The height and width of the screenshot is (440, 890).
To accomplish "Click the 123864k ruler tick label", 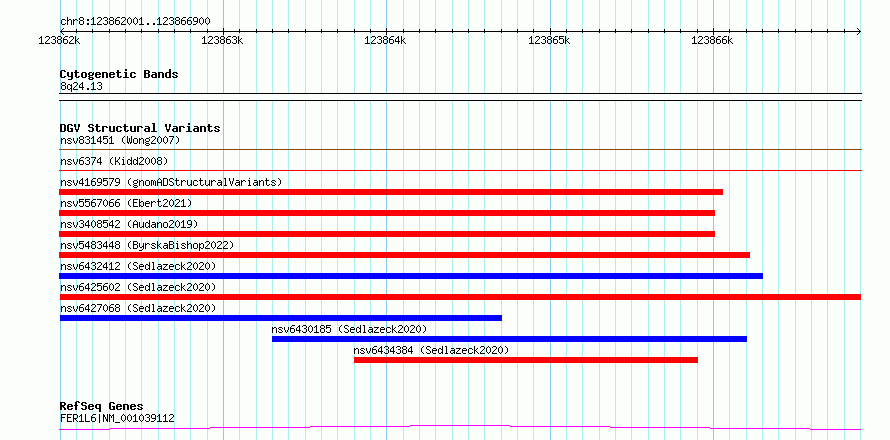I will (x=385, y=40).
